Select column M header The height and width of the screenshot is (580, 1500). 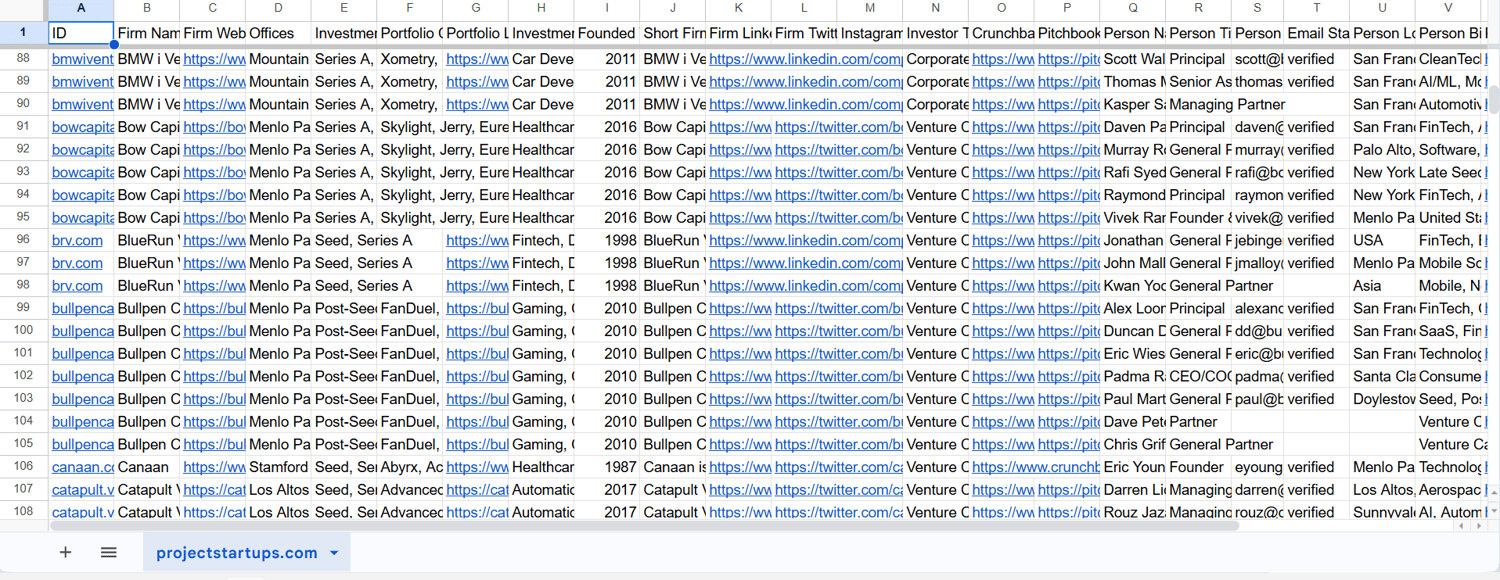pyautogui.click(x=870, y=9)
